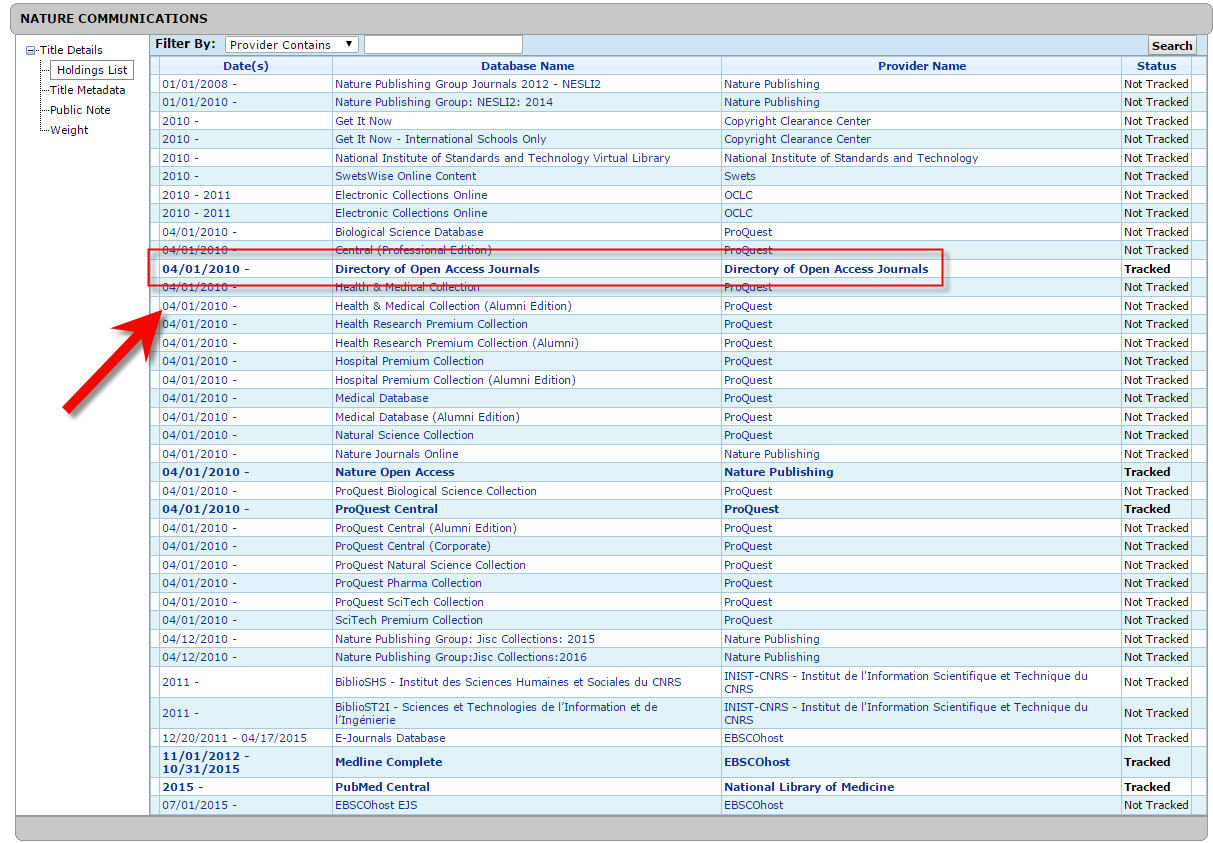This screenshot has width=1213, height=843.
Task: Click the Swets provider cell
Action: [740, 176]
